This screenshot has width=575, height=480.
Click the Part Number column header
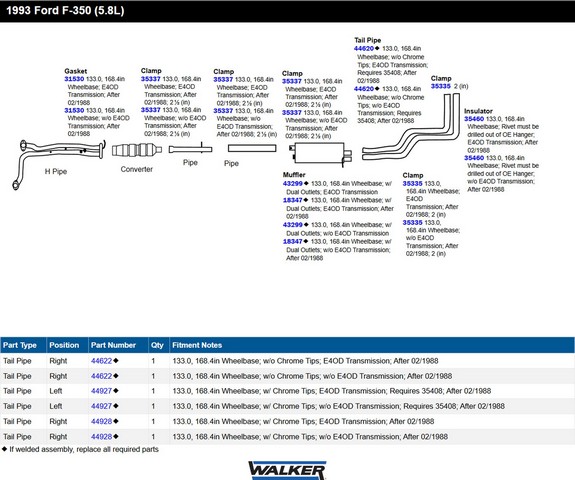click(x=118, y=345)
